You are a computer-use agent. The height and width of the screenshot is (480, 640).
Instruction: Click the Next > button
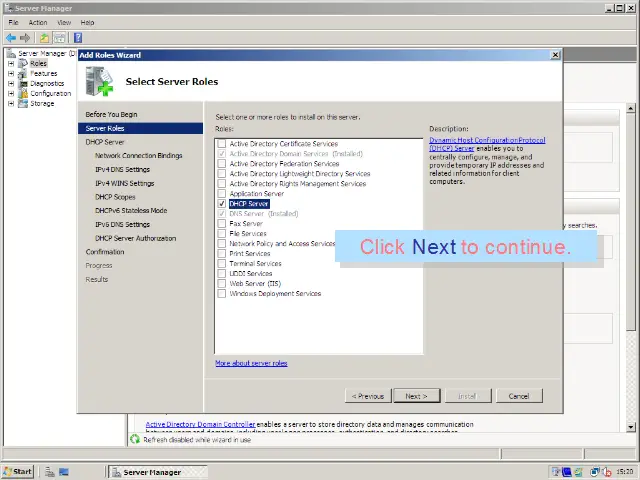tap(417, 396)
